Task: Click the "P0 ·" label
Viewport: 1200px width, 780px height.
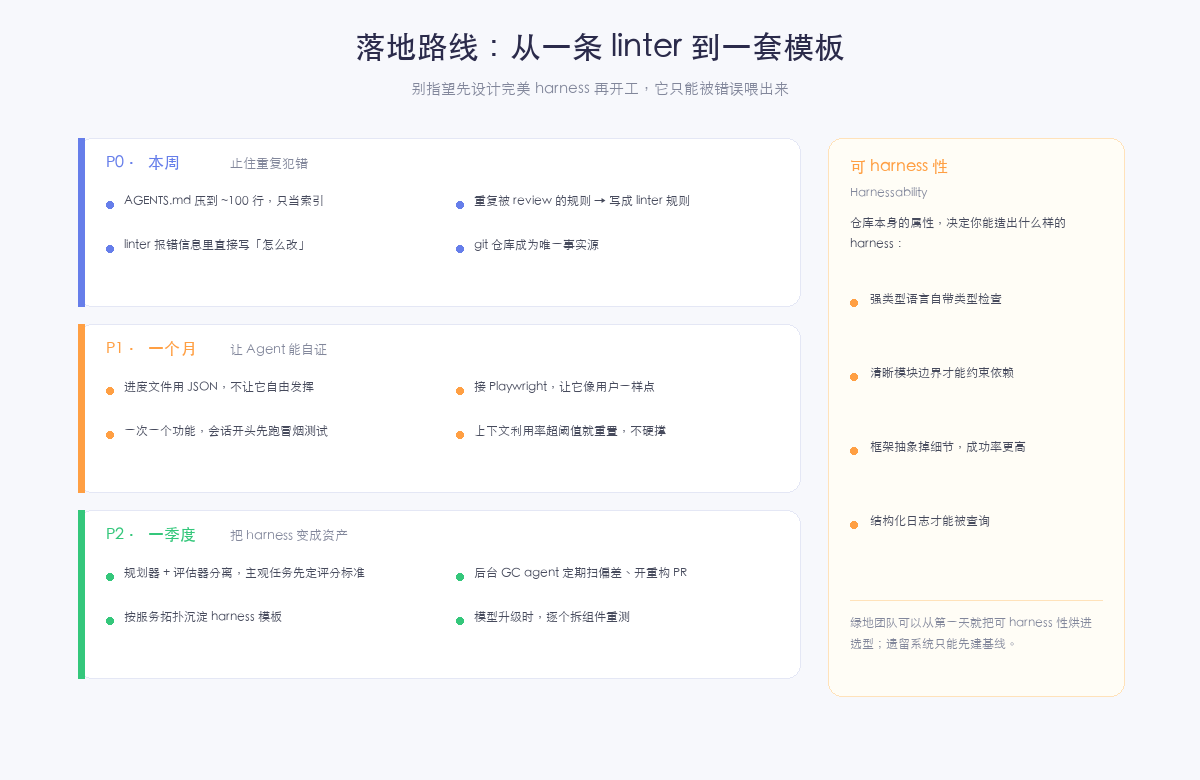Action: [120, 162]
